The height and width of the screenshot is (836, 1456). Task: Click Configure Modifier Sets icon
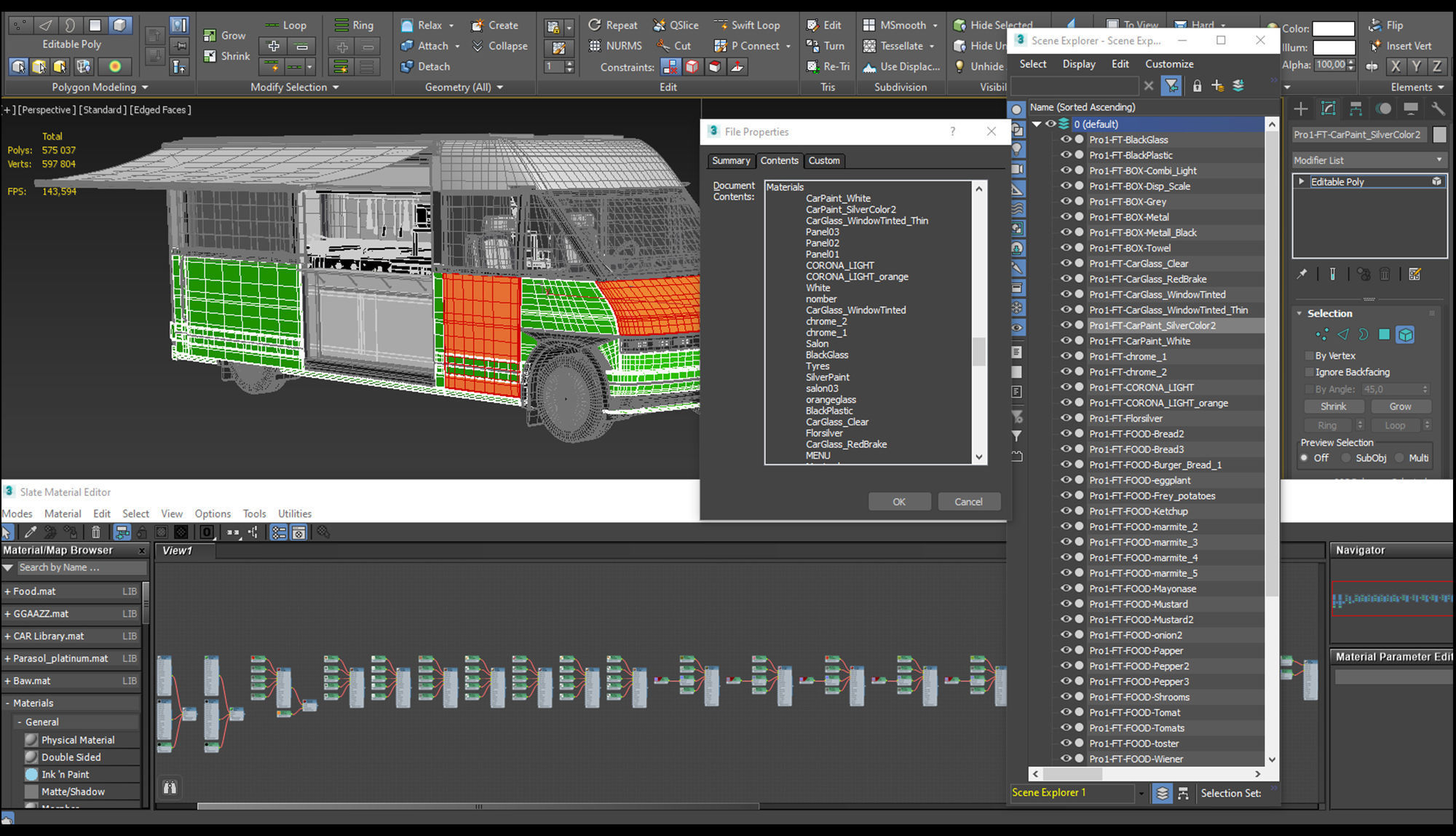click(x=1415, y=275)
